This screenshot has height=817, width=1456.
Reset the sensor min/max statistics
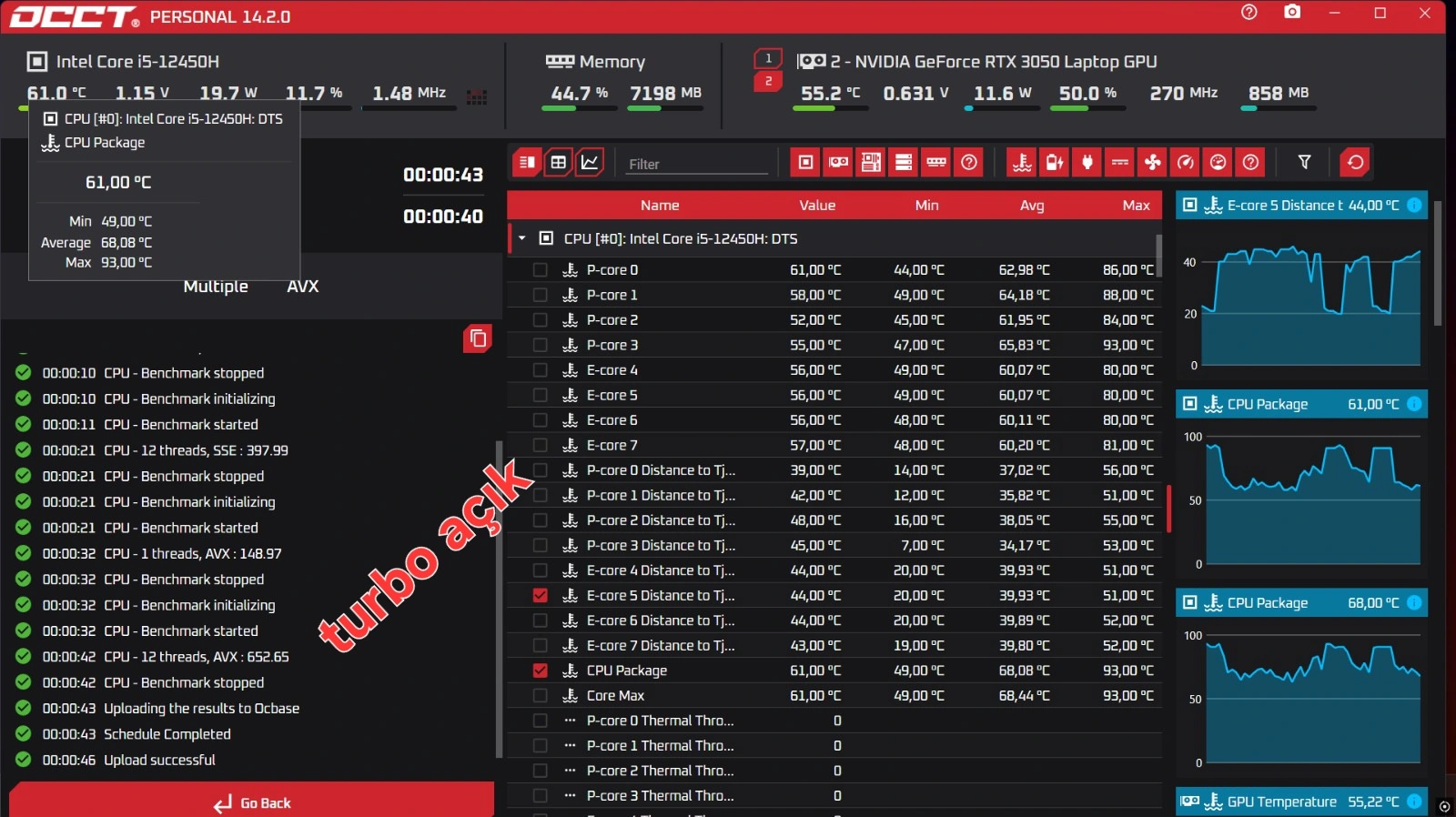(x=1355, y=163)
